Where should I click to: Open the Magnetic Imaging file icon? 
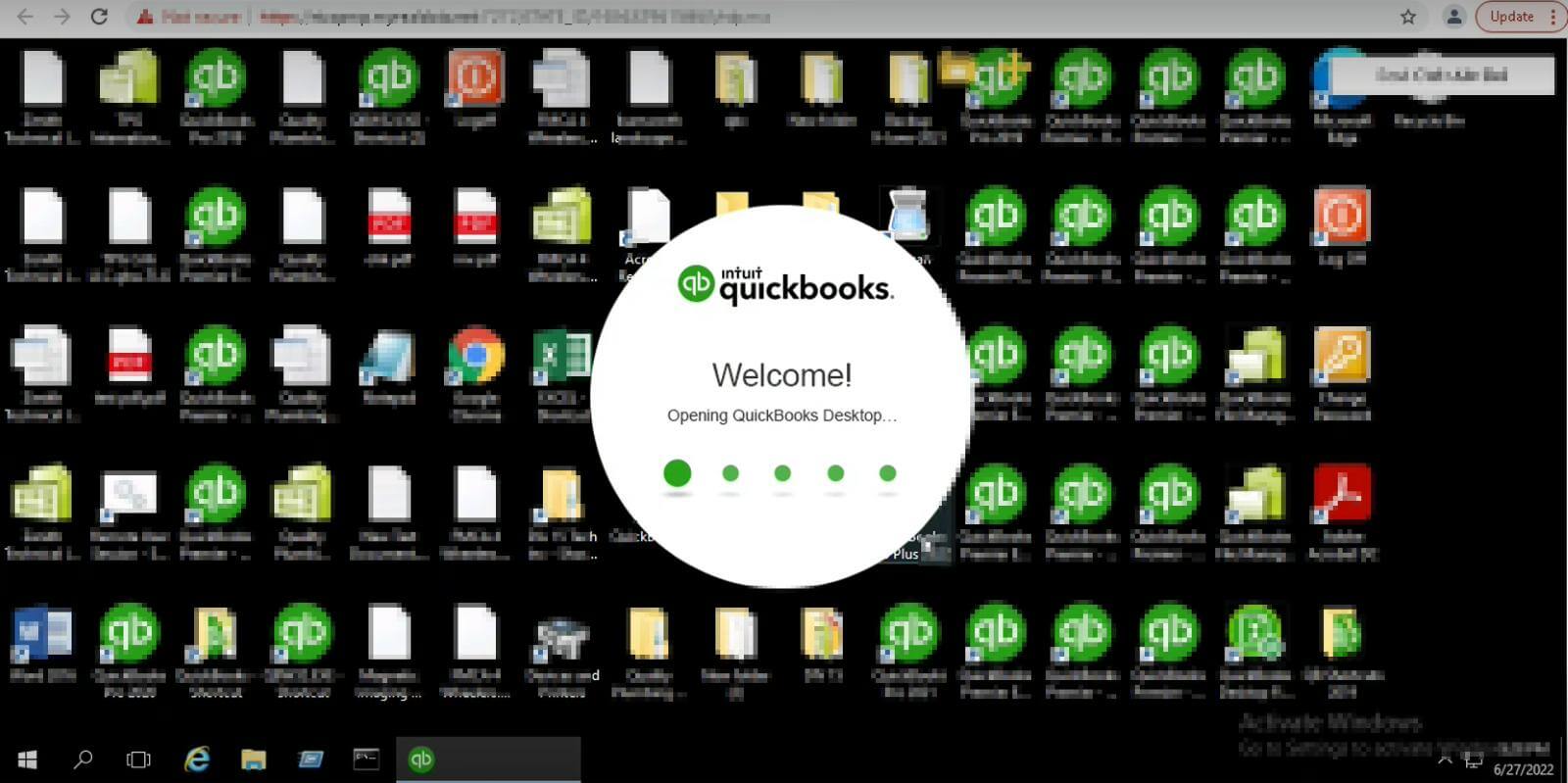click(x=388, y=633)
